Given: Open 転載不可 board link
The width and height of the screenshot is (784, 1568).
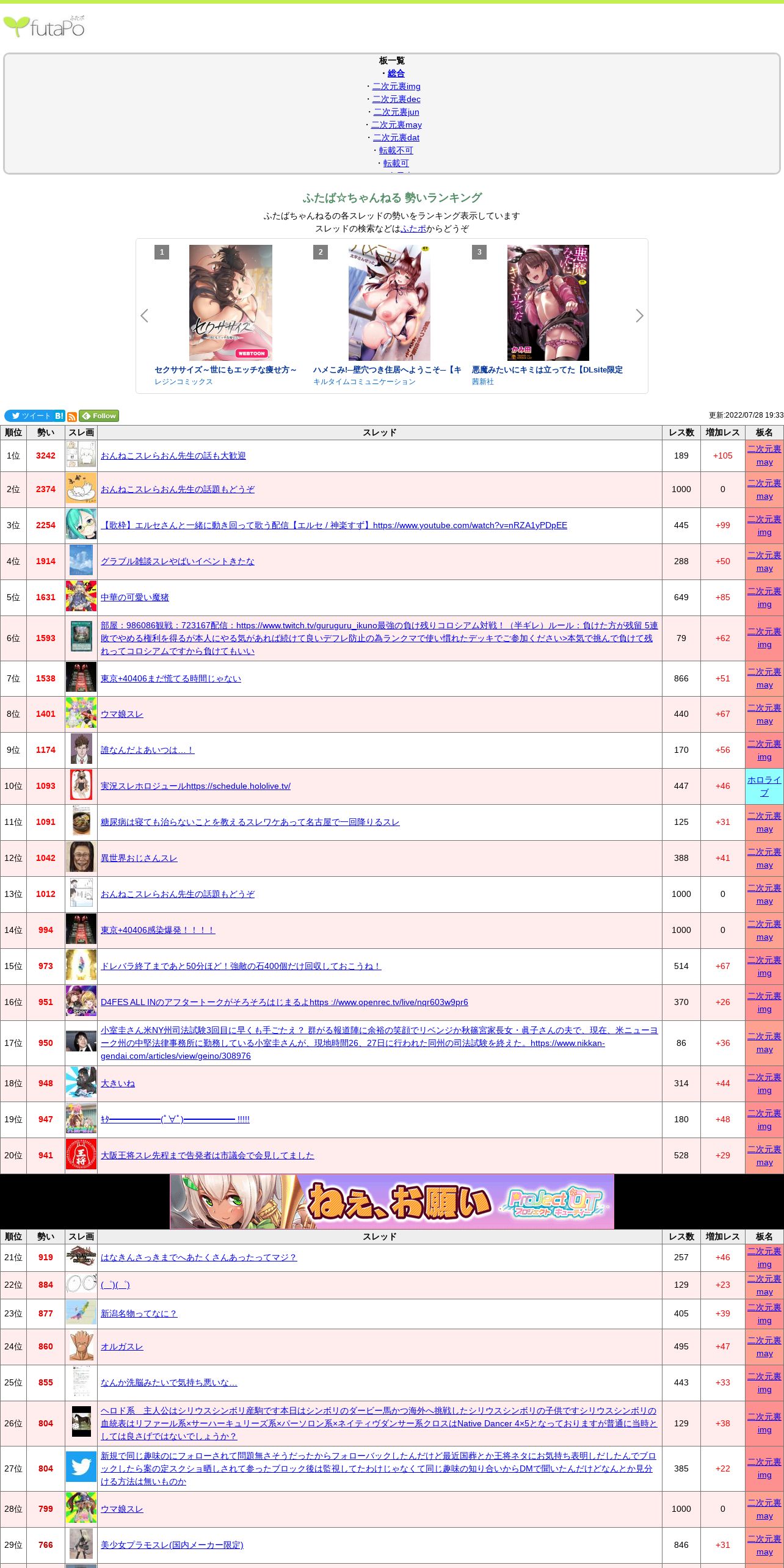Looking at the screenshot, I should (396, 150).
